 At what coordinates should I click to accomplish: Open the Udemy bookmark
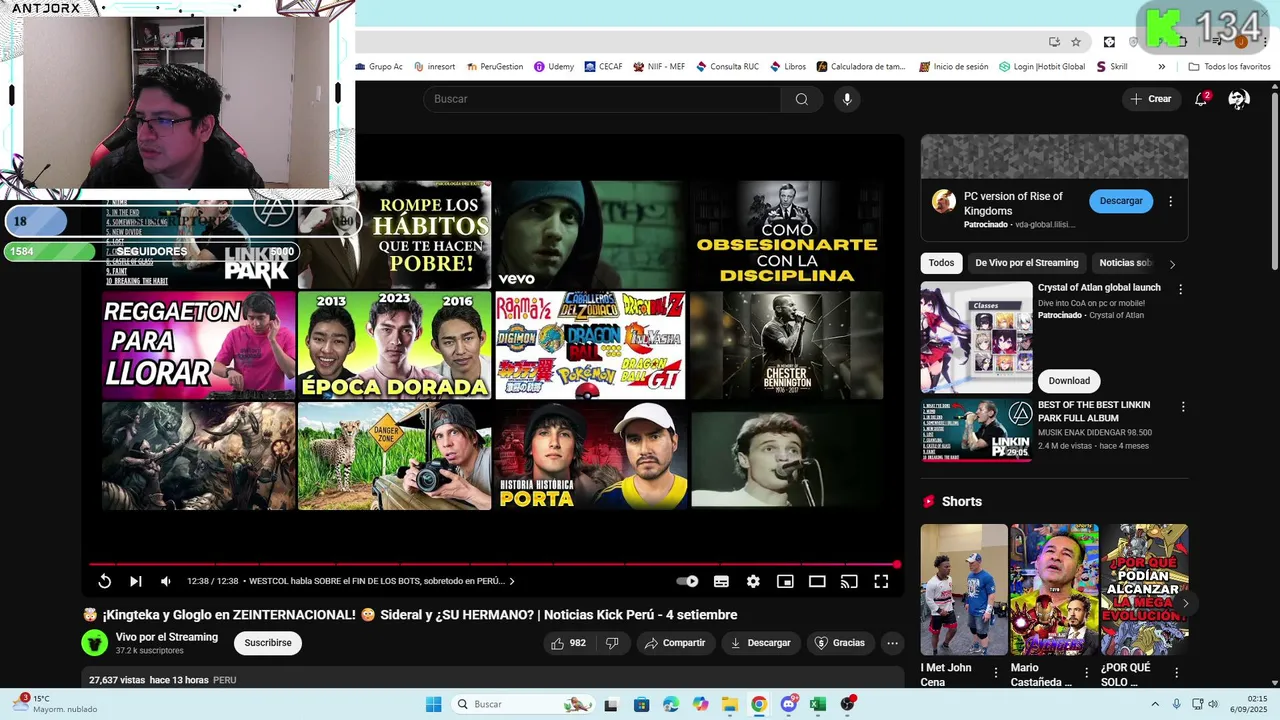554,67
